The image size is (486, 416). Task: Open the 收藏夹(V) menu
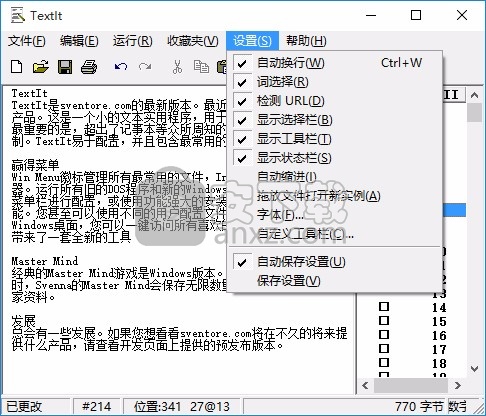193,41
